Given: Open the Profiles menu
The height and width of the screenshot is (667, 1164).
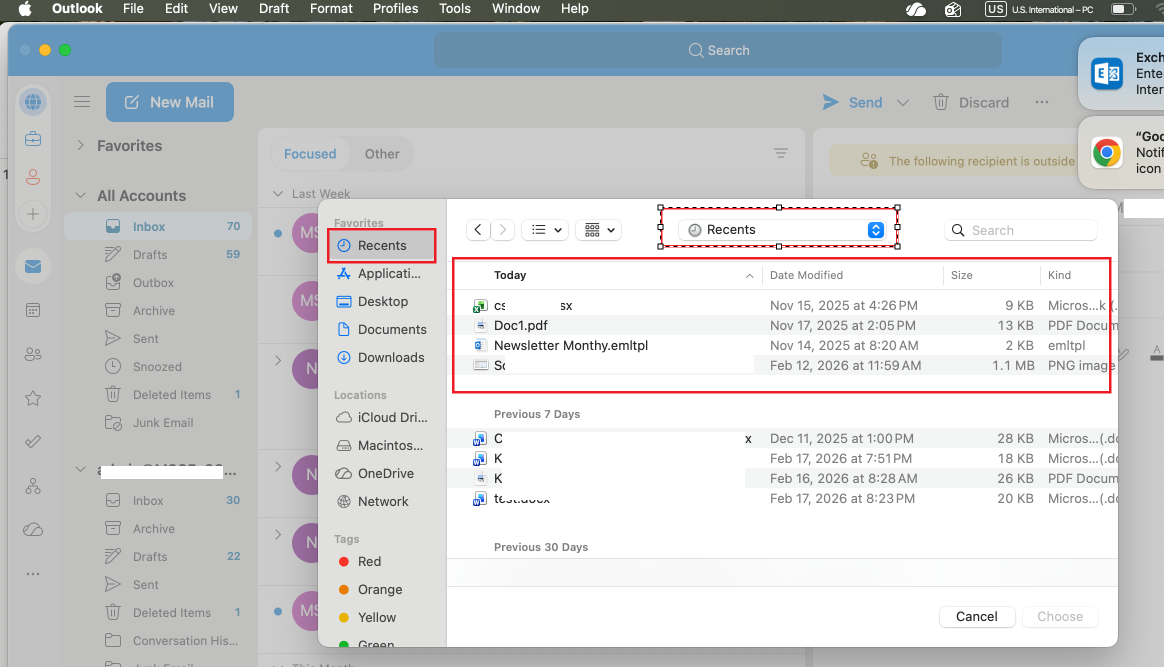Looking at the screenshot, I should [395, 9].
